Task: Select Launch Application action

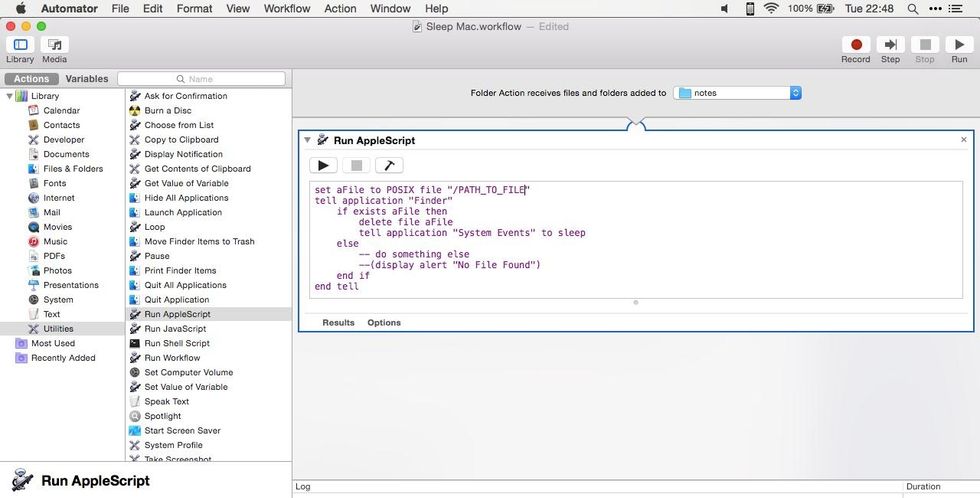Action: point(183,212)
